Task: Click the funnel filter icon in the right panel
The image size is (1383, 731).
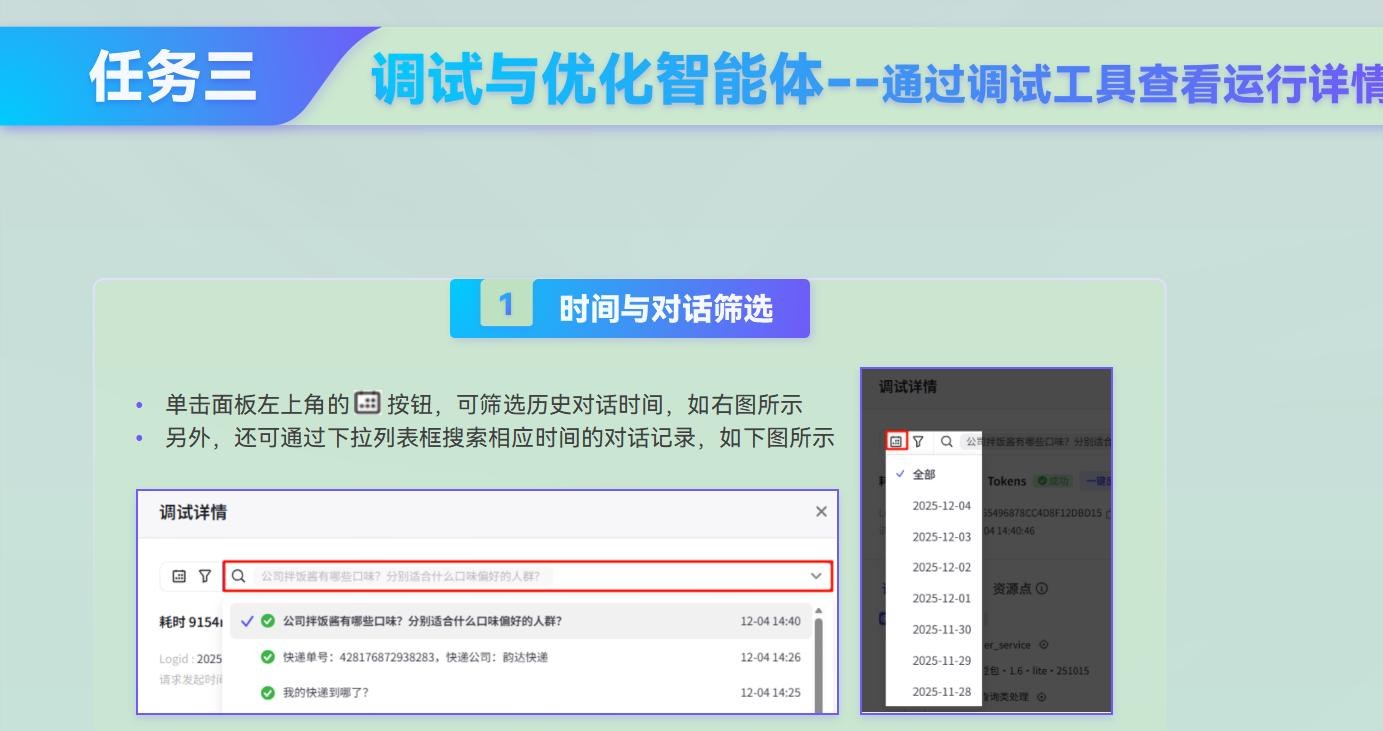Action: (x=918, y=441)
